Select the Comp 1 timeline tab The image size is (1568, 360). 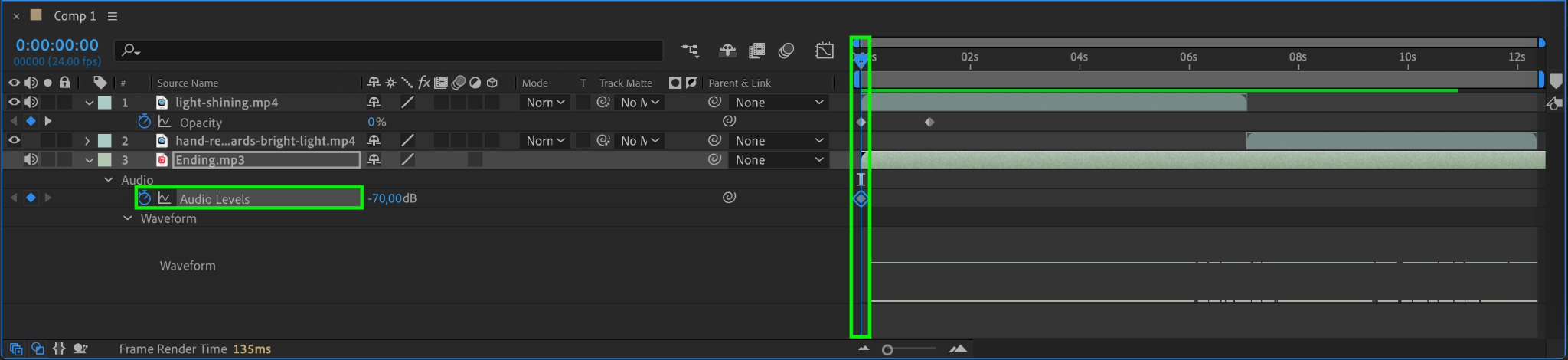tap(74, 16)
